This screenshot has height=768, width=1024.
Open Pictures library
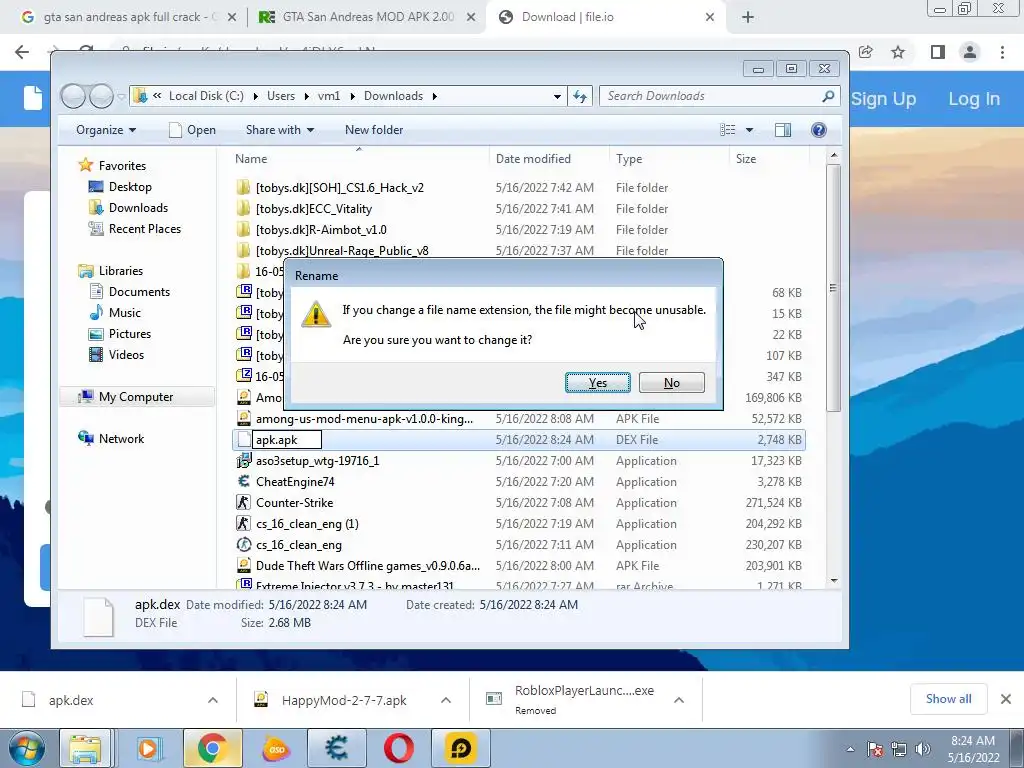point(129,333)
